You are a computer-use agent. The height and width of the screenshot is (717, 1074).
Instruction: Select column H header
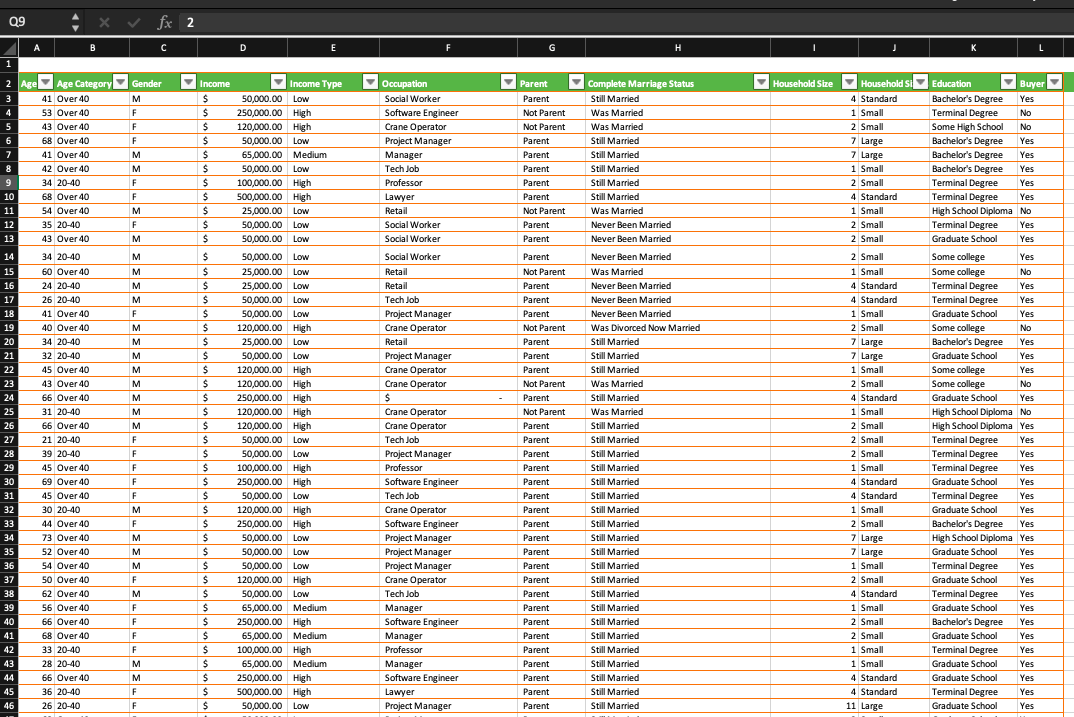point(677,48)
